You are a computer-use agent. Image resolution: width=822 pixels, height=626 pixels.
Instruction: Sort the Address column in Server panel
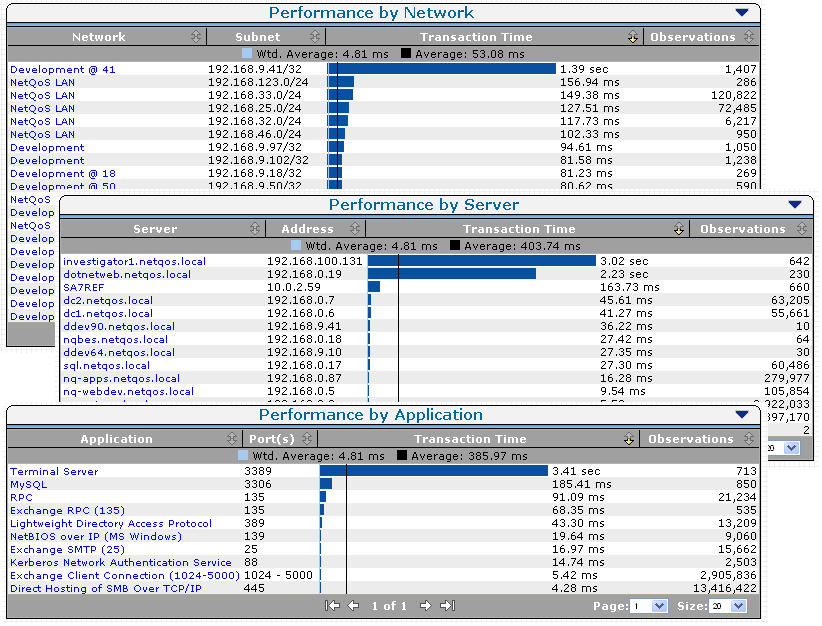pos(354,228)
